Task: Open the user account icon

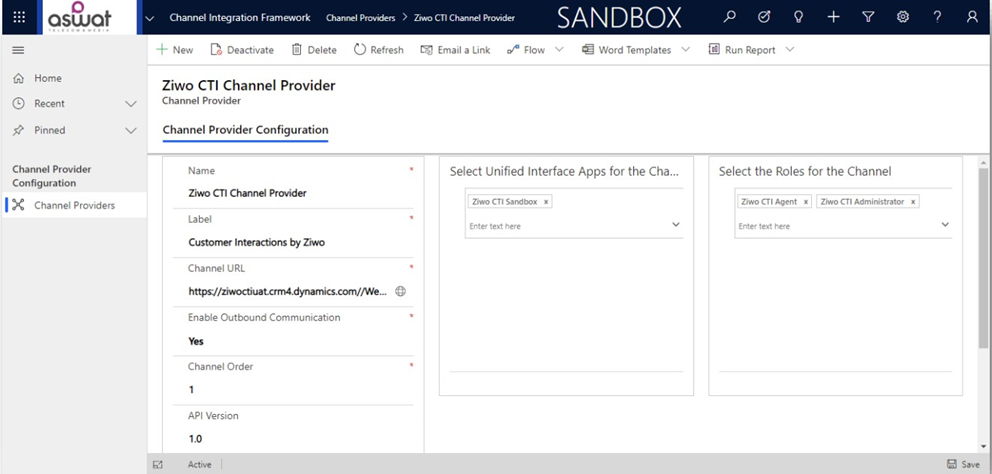Action: coord(972,17)
